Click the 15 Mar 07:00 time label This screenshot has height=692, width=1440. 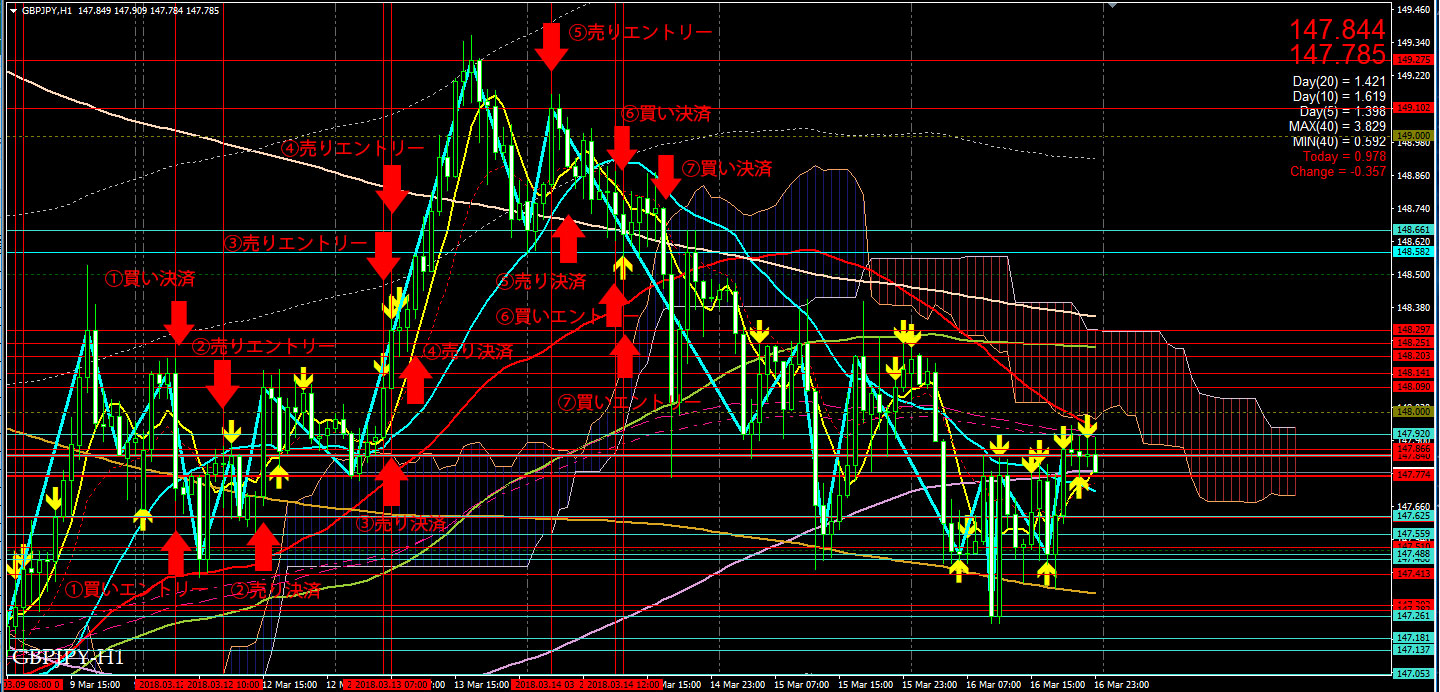pyautogui.click(x=802, y=685)
